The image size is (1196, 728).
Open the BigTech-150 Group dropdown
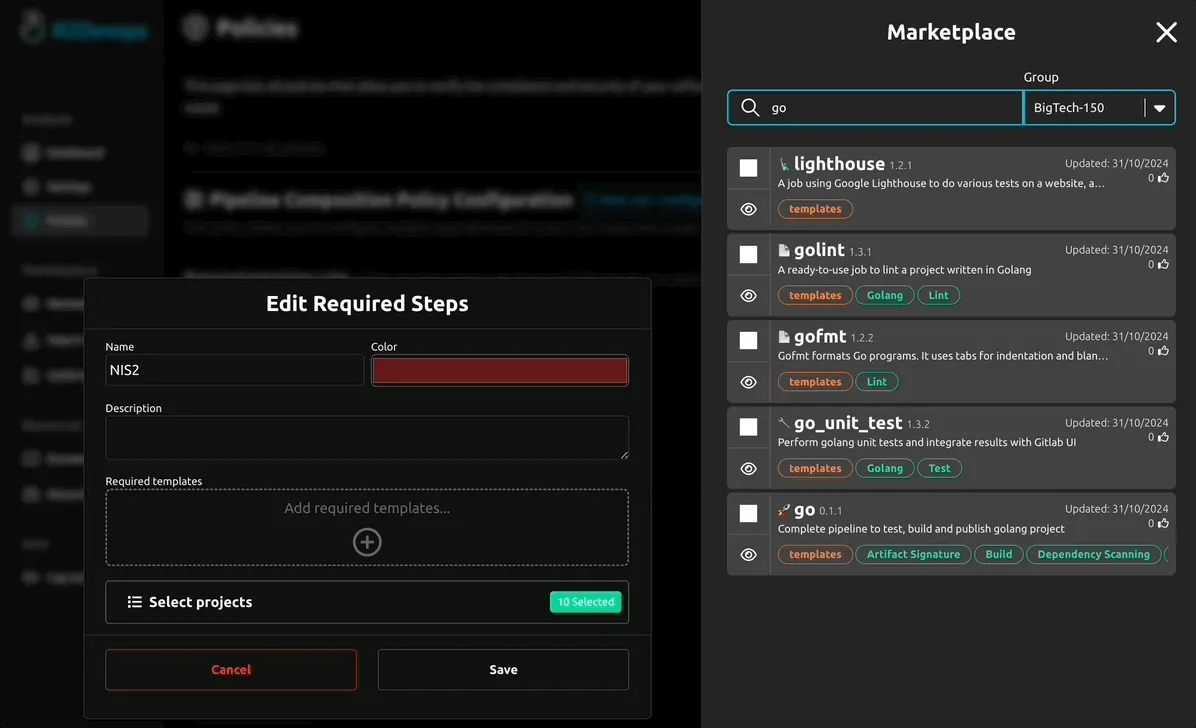(x=1159, y=108)
